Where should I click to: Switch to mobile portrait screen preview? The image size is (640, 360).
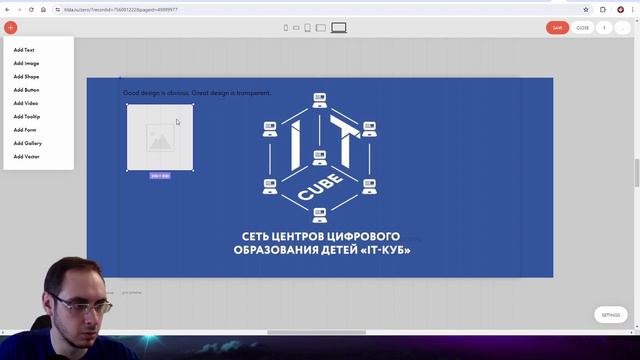pos(286,28)
